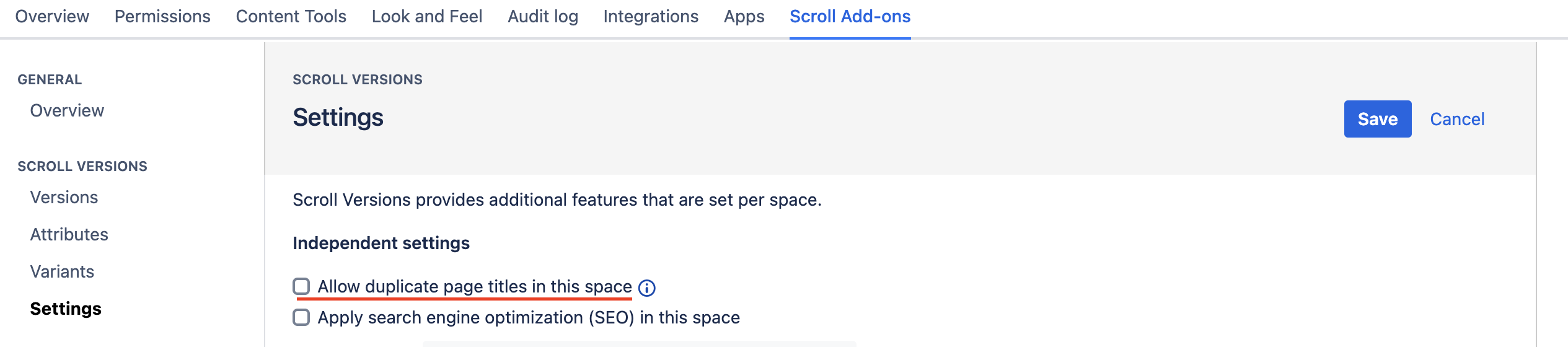Click the Save button
The image size is (1568, 347).
click(x=1377, y=119)
